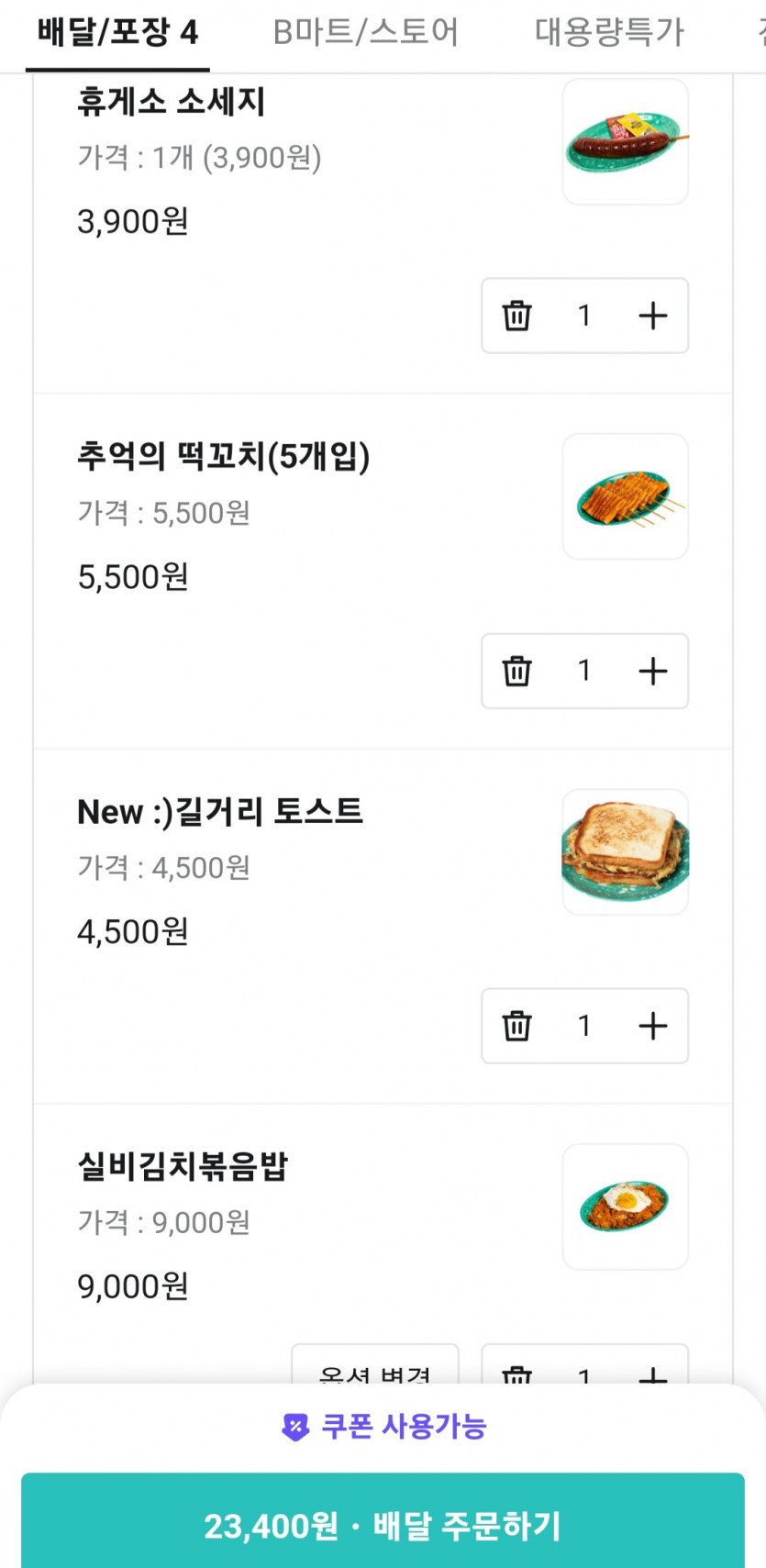Remove 추억의 떡꼬치 using trash icon
Image resolution: width=766 pixels, height=1568 pixels.
[516, 671]
